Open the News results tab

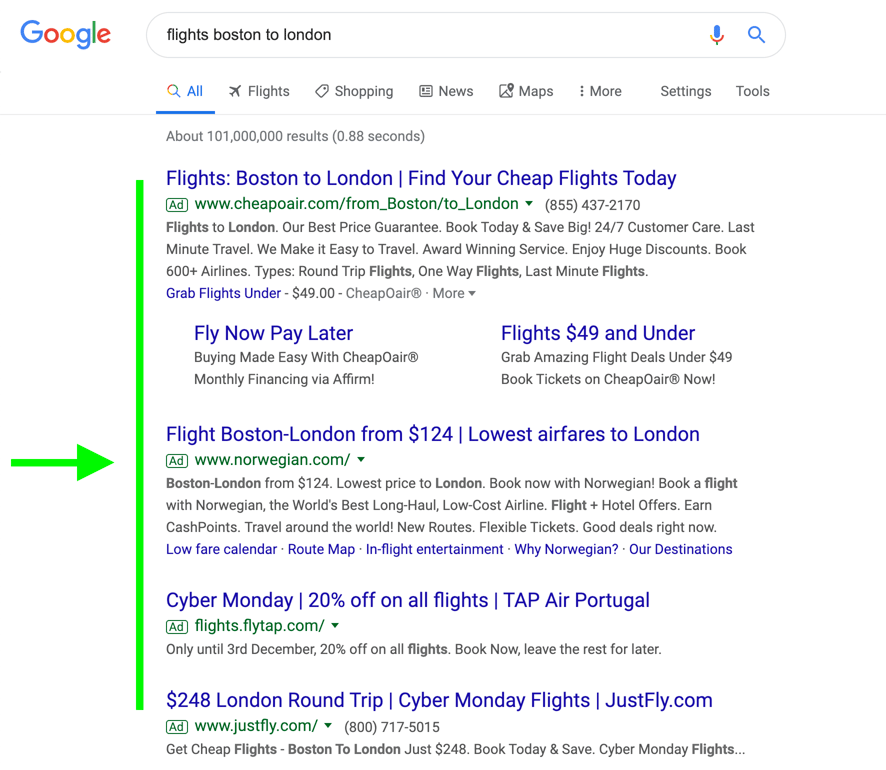tap(446, 91)
